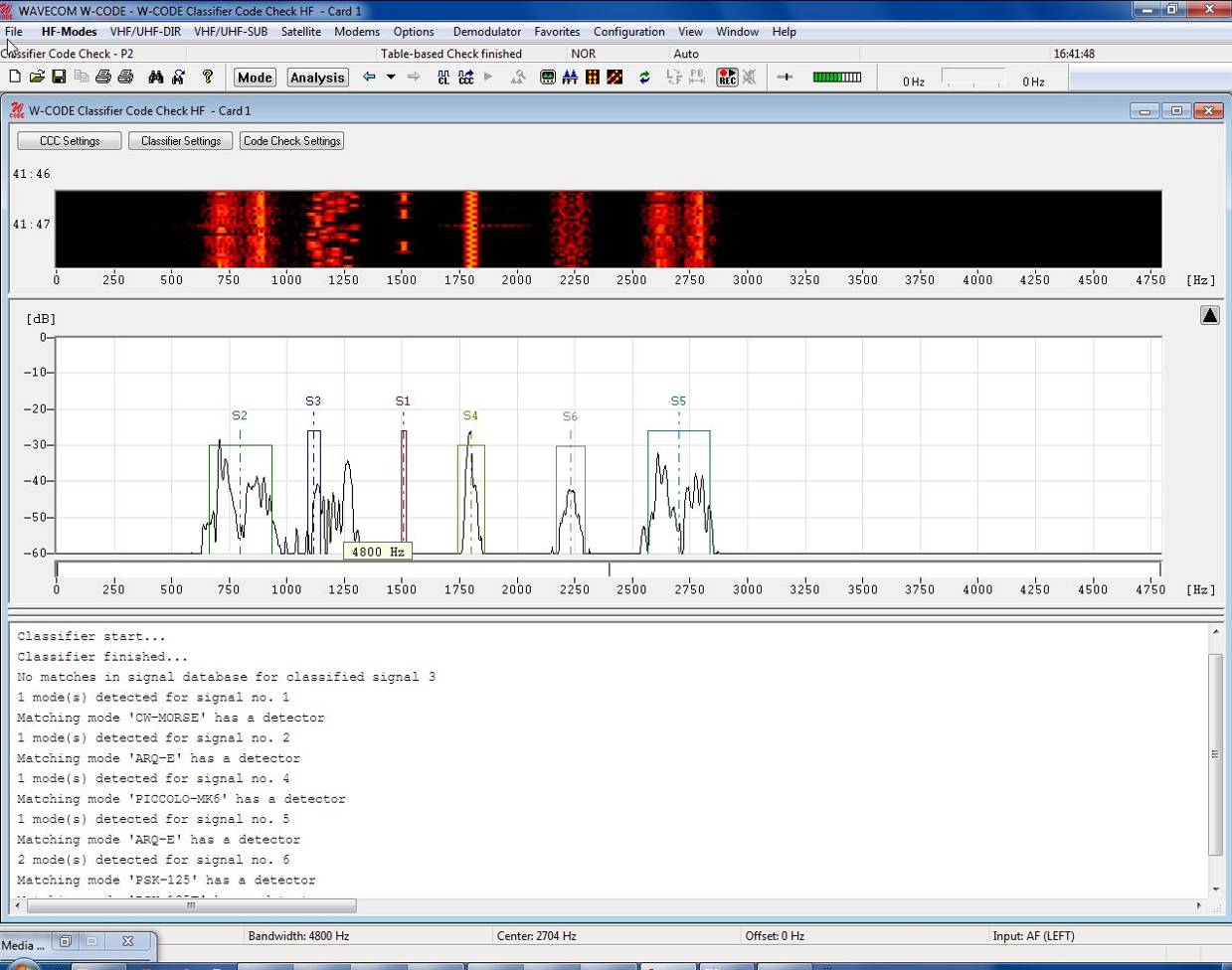Start the CL classifier icon
Viewport: 1232px width, 970px height.
click(x=443, y=78)
